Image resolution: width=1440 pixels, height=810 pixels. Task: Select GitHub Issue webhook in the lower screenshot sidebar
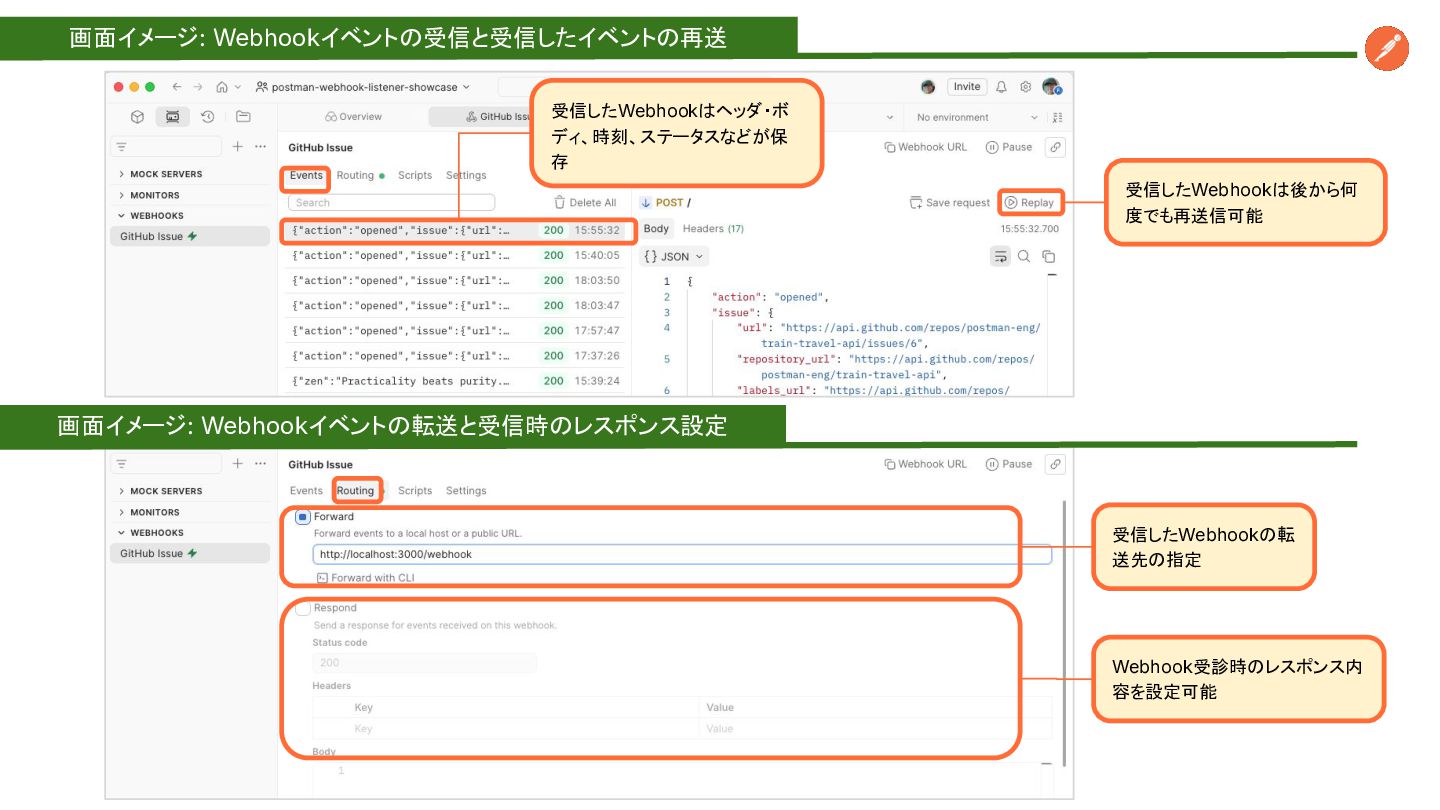[x=190, y=553]
